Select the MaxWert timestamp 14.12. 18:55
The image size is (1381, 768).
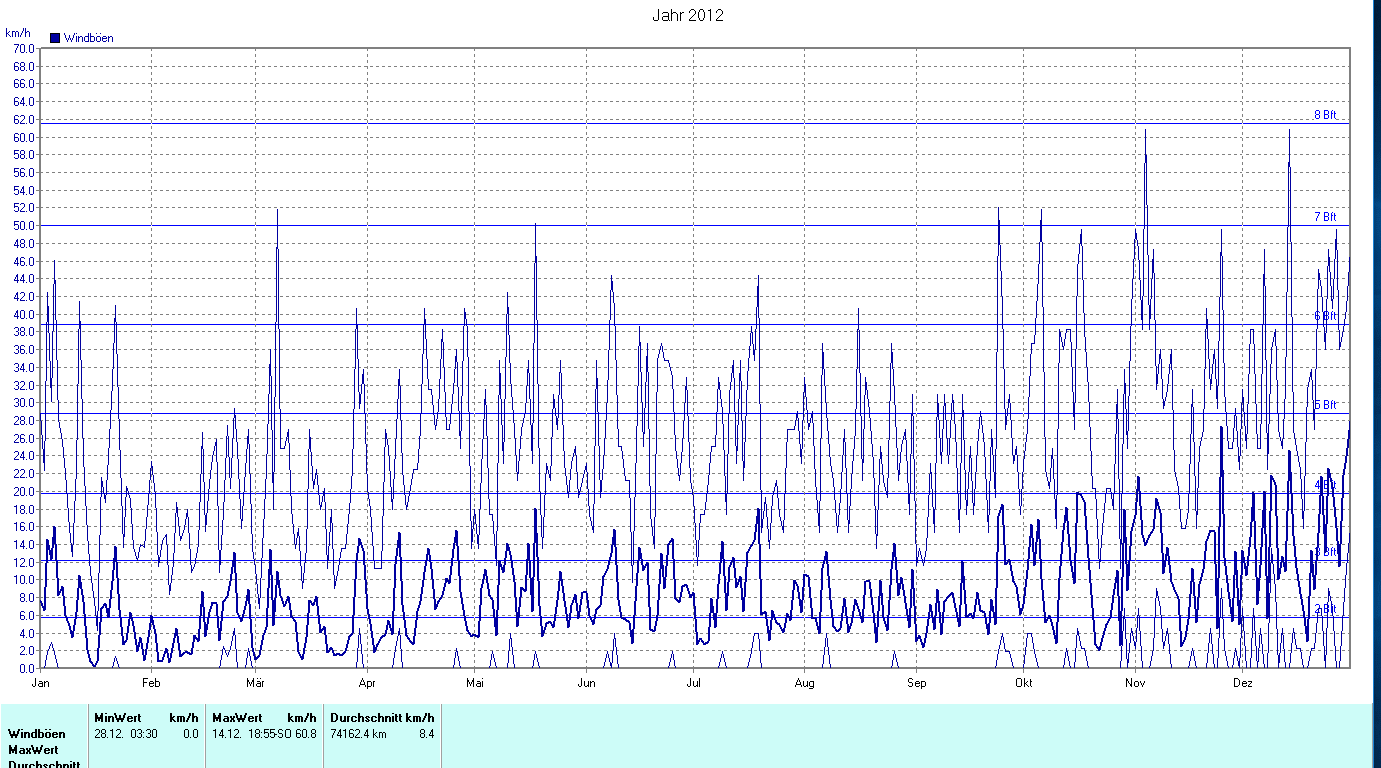coord(242,734)
